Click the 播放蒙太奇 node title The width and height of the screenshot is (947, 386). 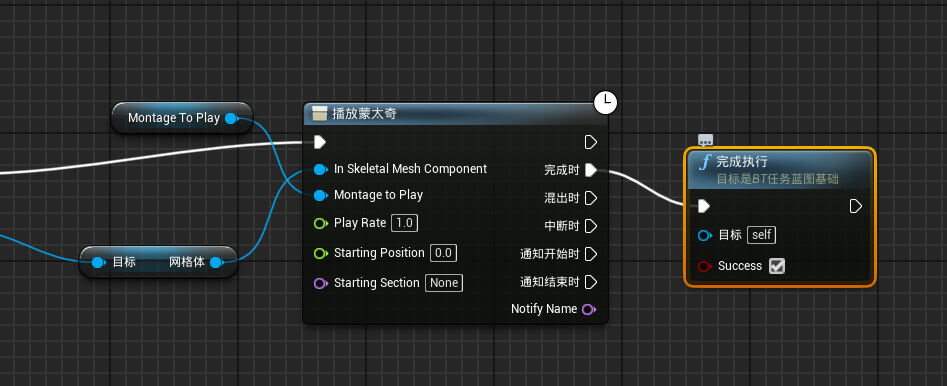click(364, 114)
